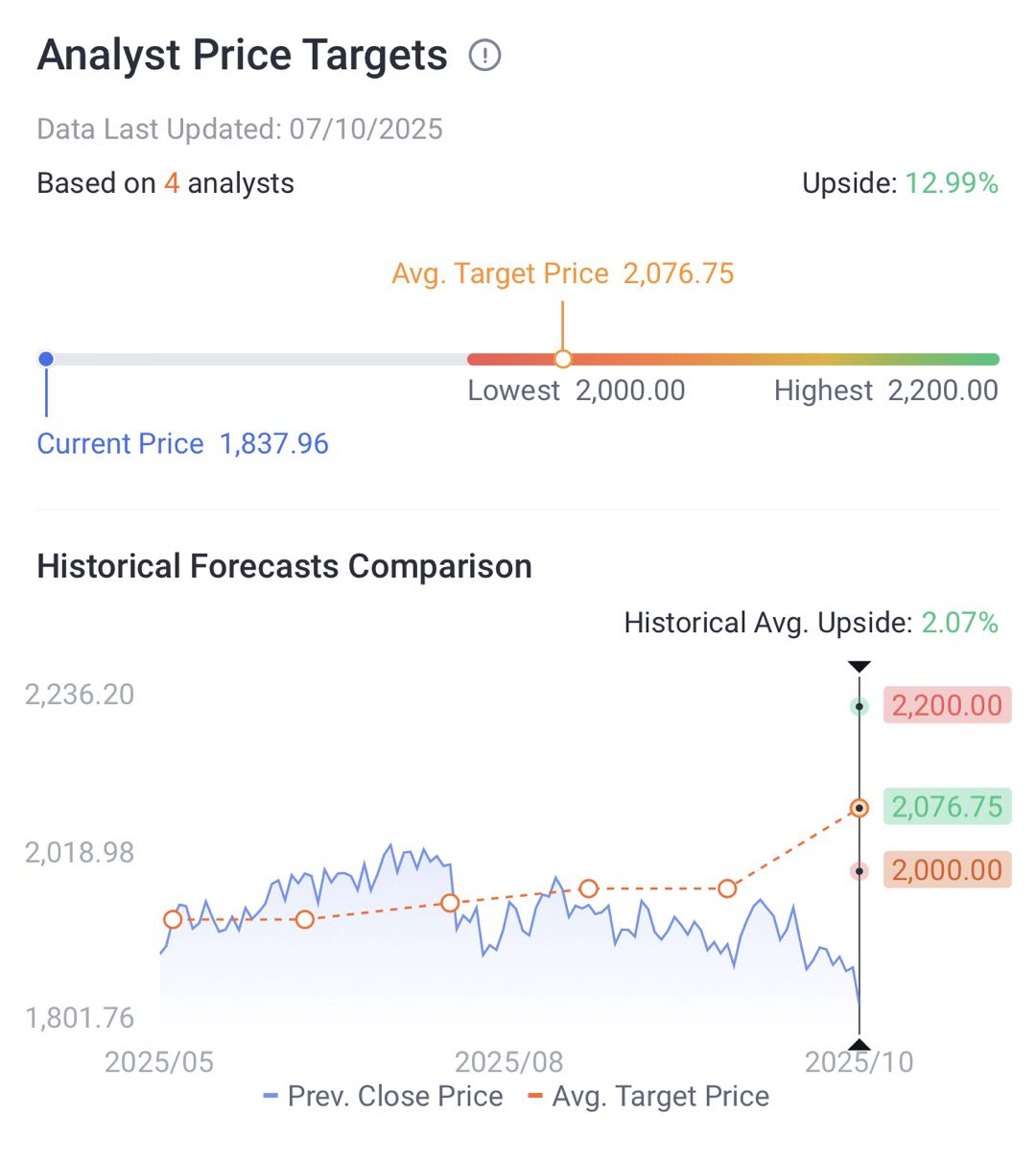Click the 2,000.00 lowest target label on chart
Viewport: 1036px width, 1160px height.
coord(946,870)
